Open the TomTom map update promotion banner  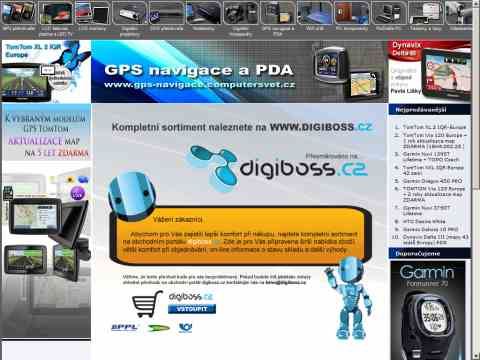tap(46, 132)
